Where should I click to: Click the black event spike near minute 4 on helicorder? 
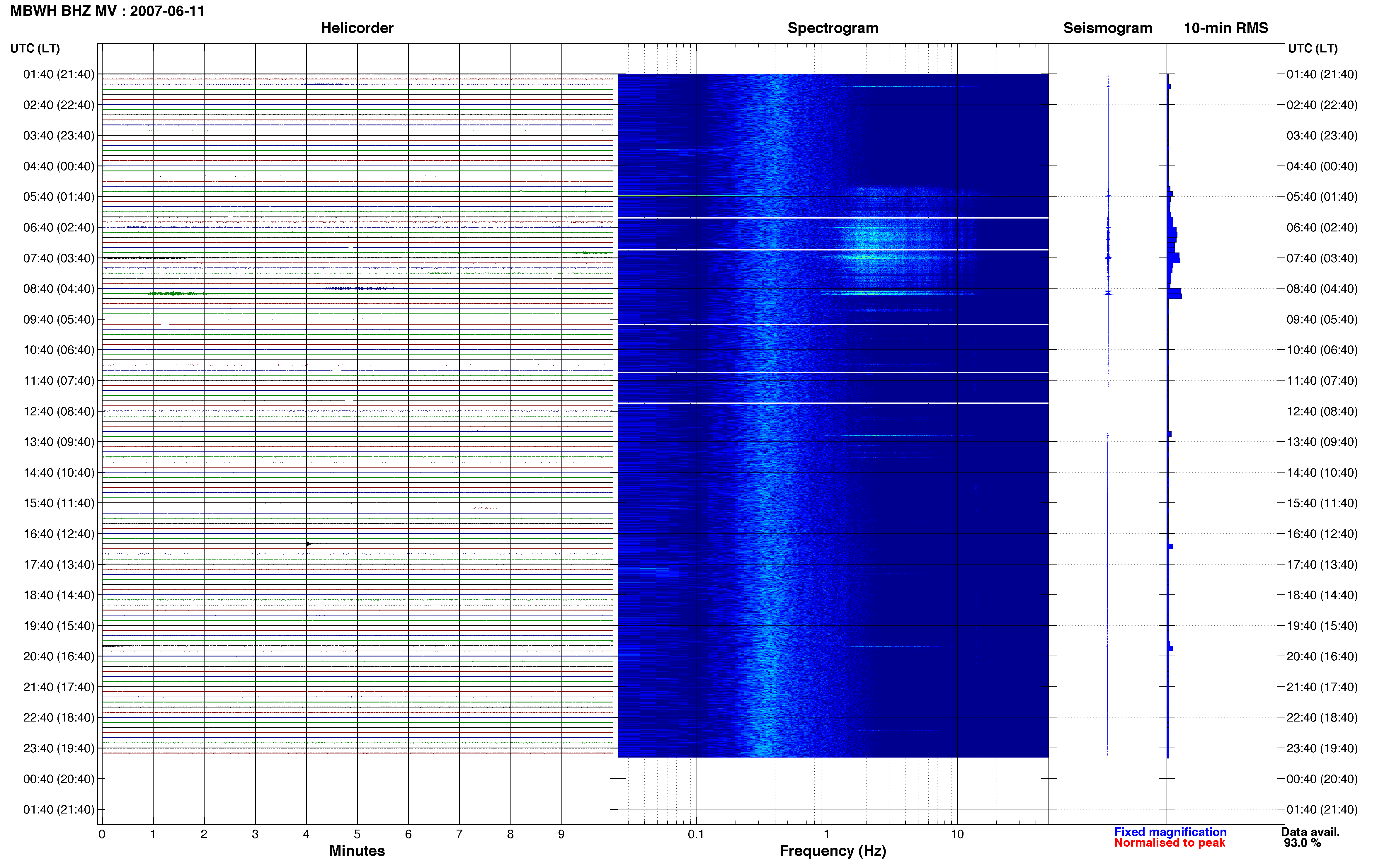click(x=308, y=544)
